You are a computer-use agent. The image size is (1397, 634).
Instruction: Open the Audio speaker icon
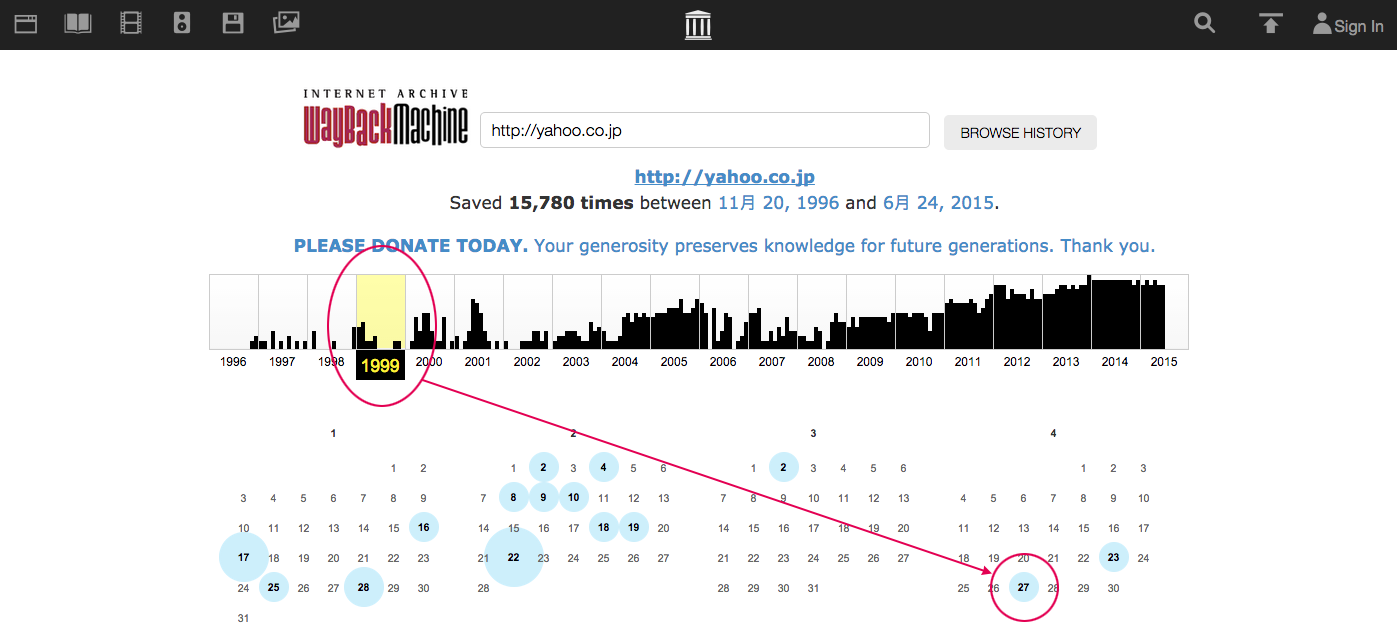tap(181, 23)
